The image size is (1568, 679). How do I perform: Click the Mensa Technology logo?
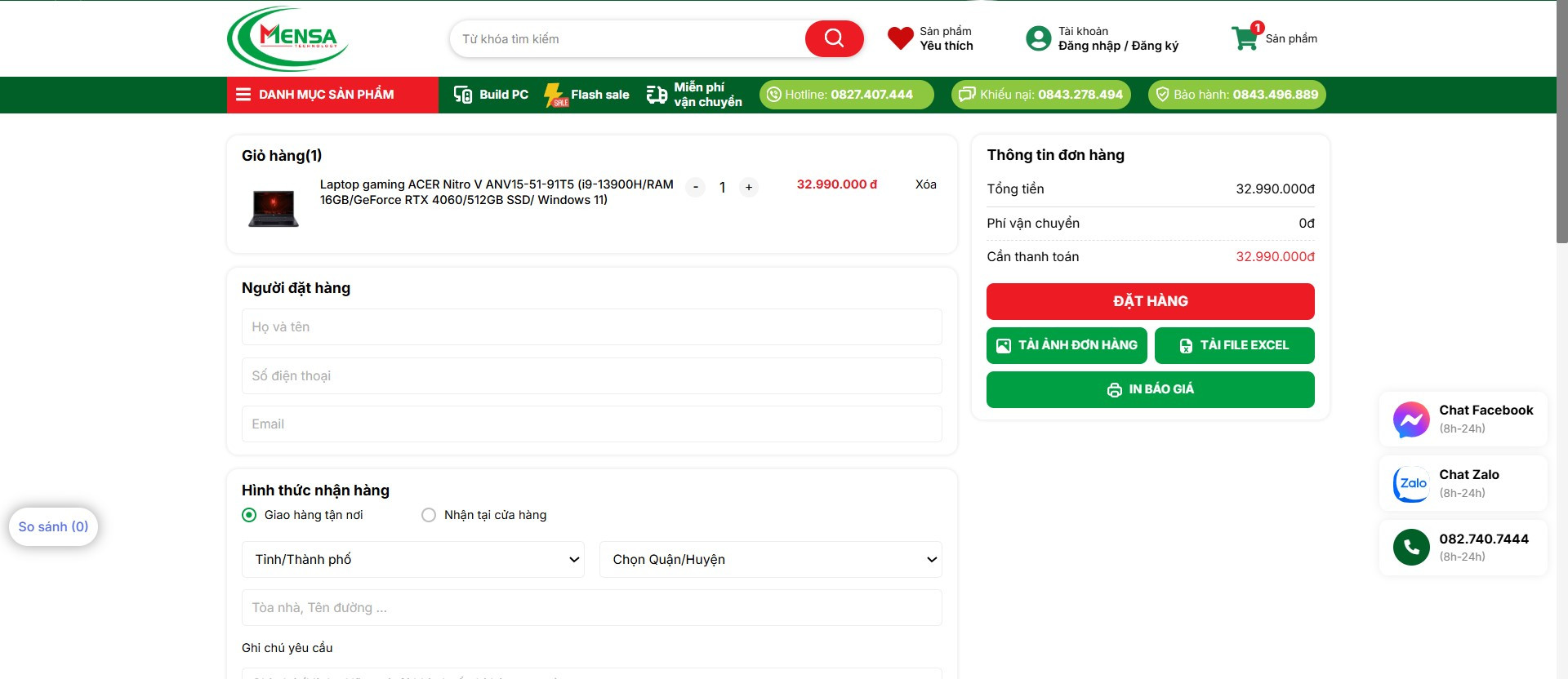287,38
